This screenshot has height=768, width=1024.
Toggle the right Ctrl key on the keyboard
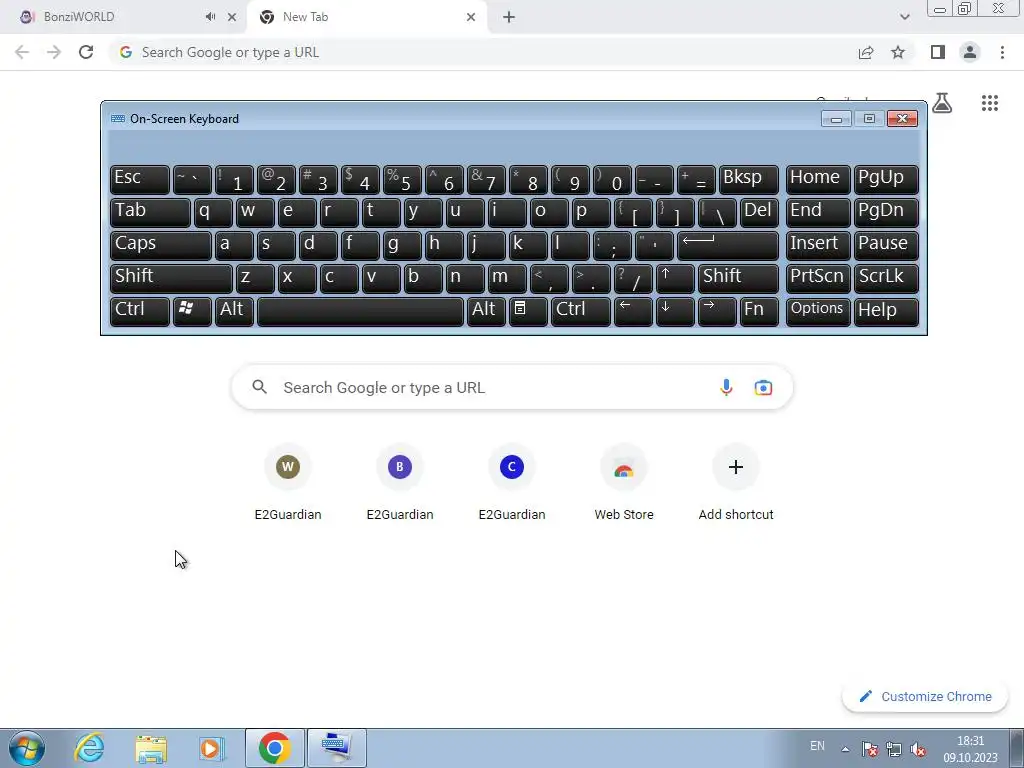coord(581,312)
